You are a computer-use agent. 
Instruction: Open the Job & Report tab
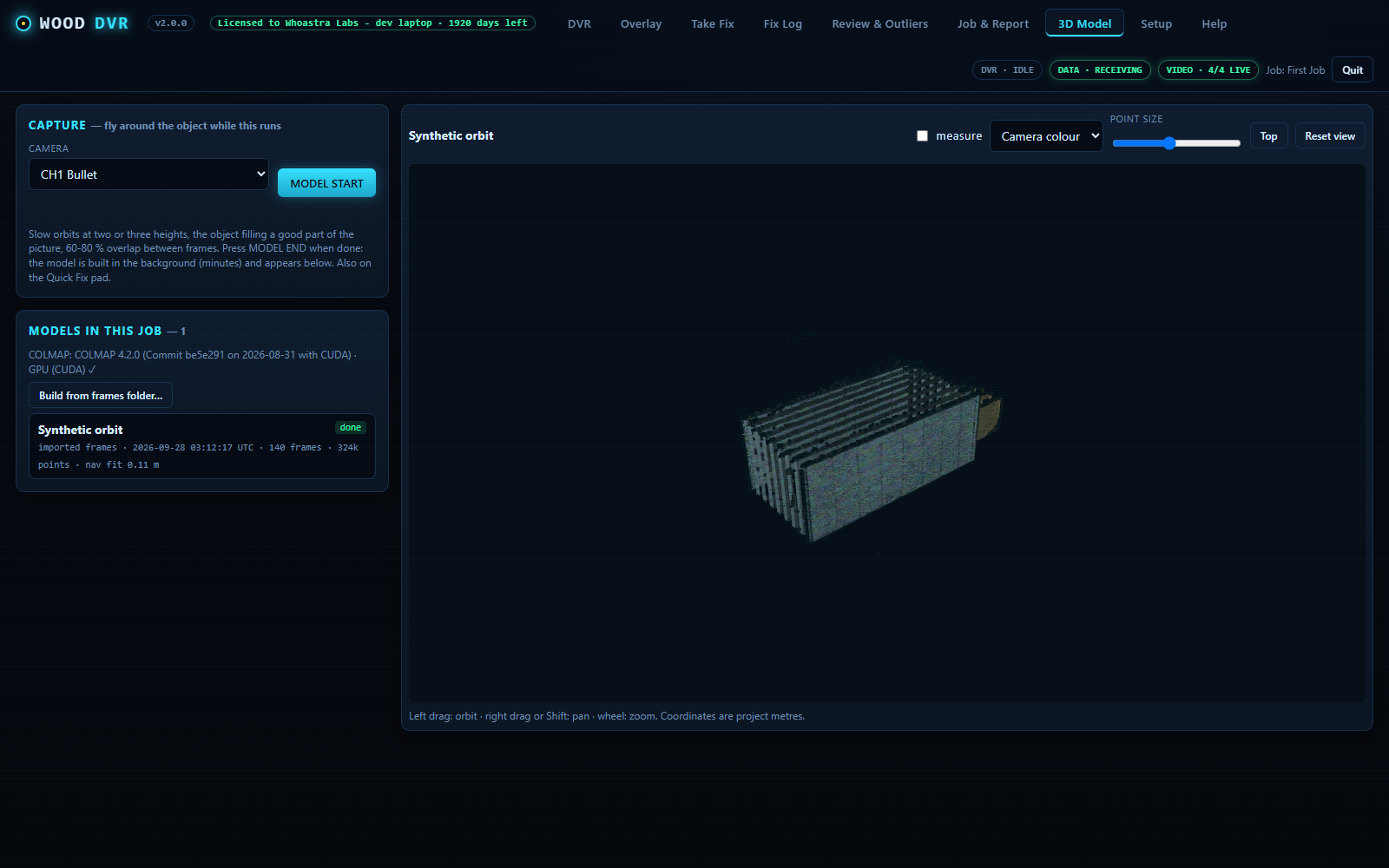992,23
